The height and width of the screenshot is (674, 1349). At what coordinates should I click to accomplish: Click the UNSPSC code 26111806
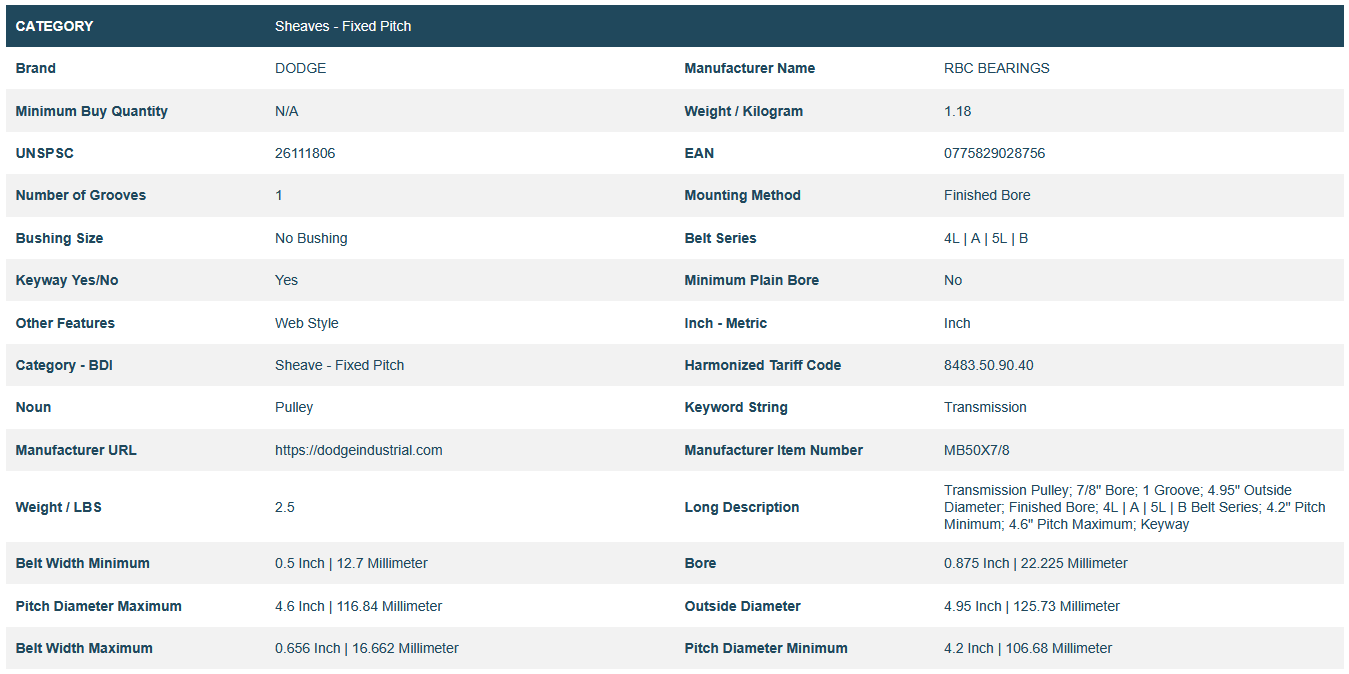305,153
